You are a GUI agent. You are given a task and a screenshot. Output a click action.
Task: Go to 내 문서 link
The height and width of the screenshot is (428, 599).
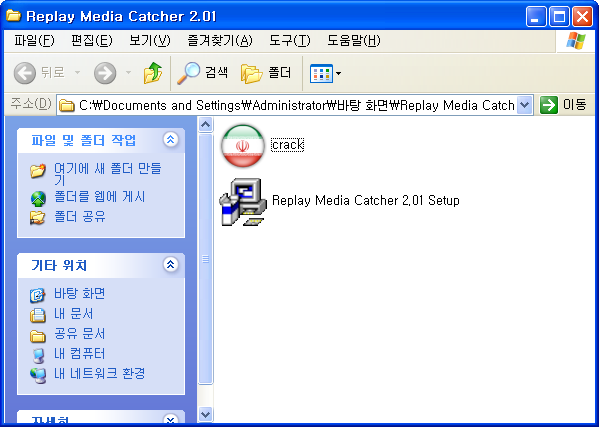(x=73, y=314)
